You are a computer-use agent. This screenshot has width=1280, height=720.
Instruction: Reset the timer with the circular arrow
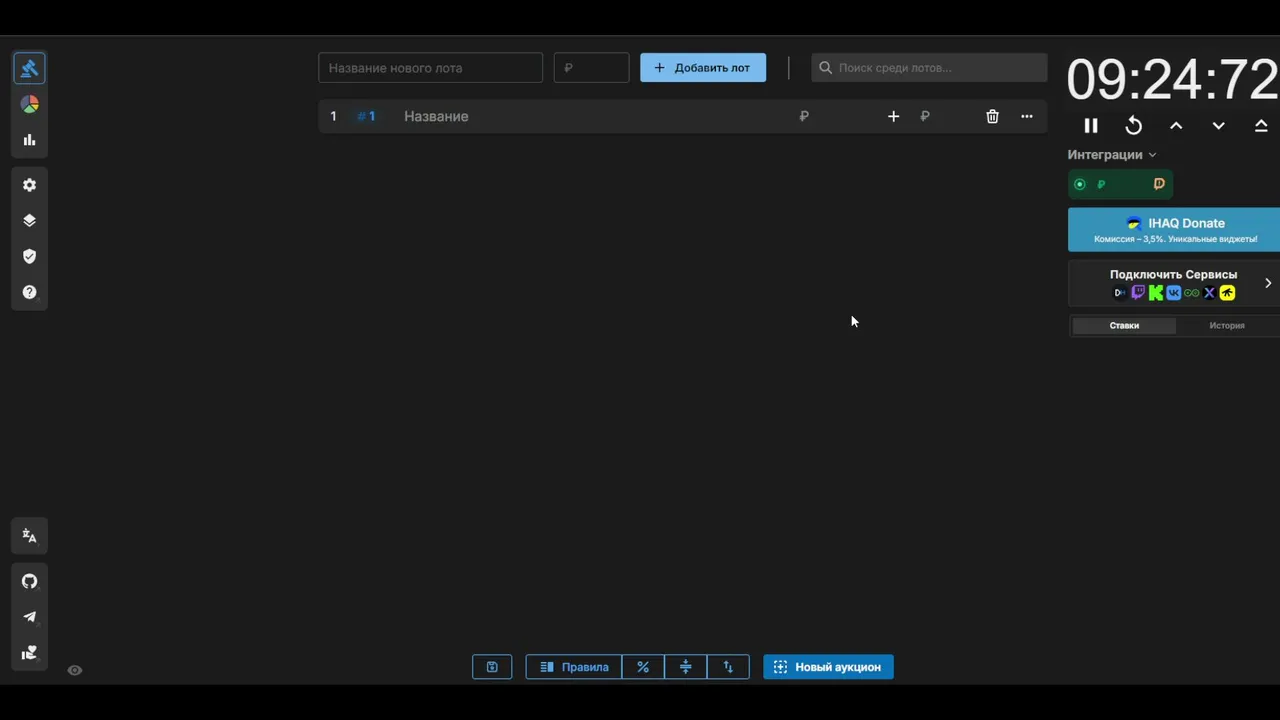pos(1133,126)
